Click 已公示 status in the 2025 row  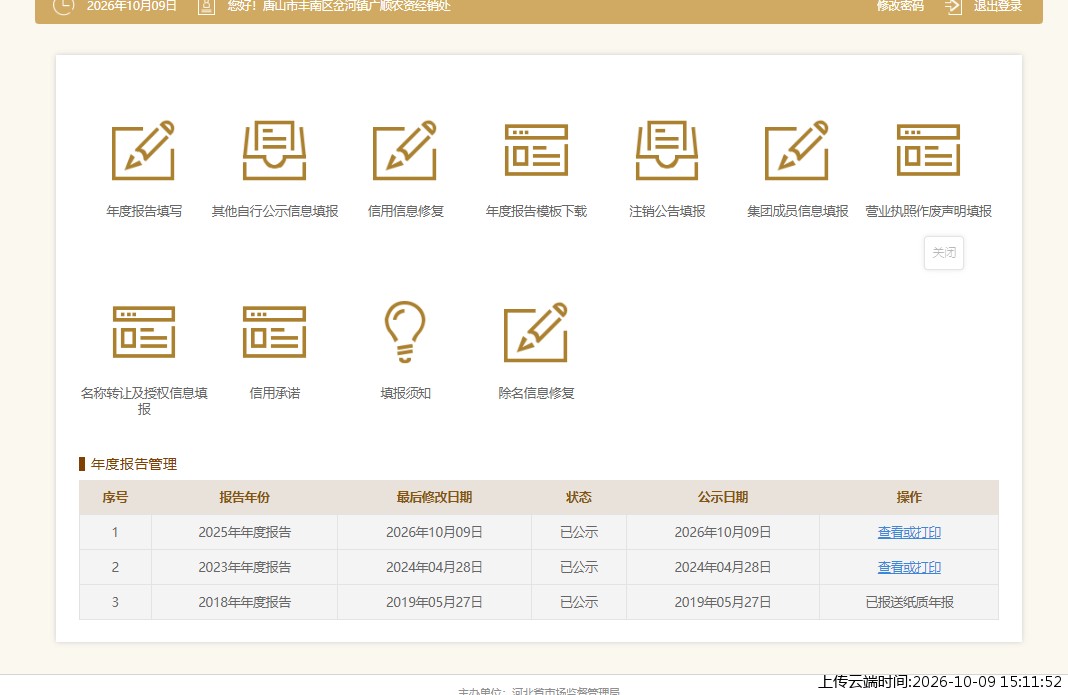pos(579,532)
